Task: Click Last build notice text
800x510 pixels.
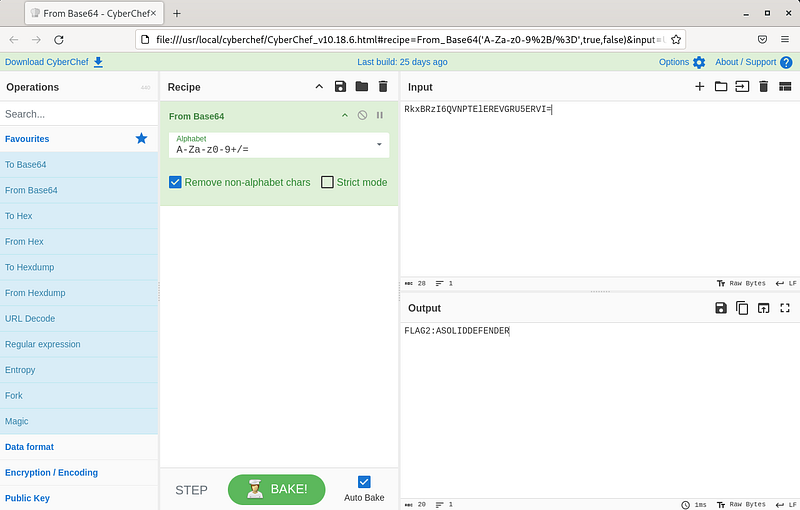Action: pos(402,62)
